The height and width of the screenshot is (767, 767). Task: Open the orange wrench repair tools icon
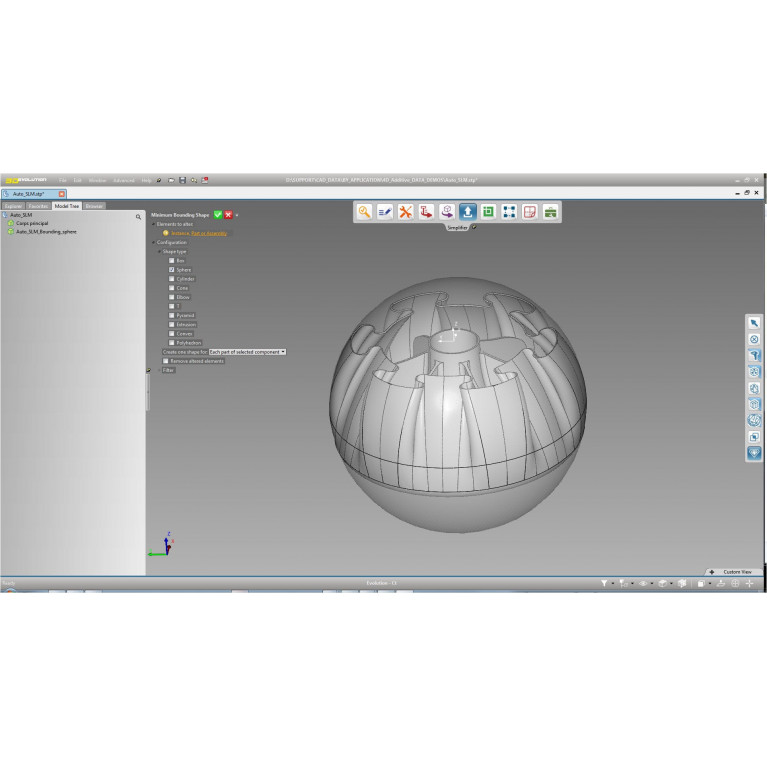click(406, 212)
